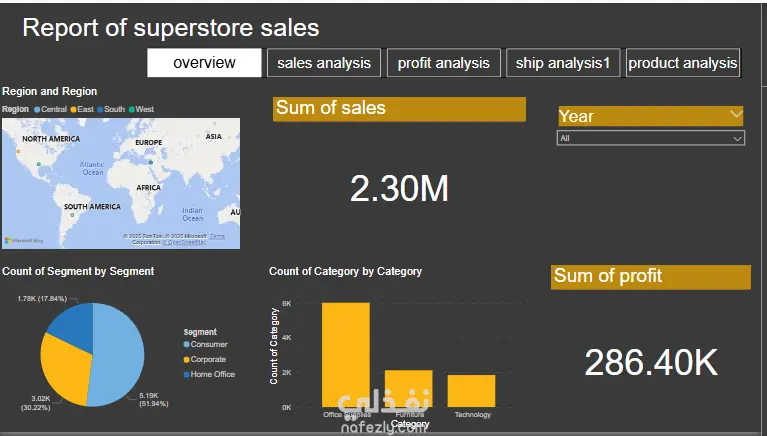Select the East region legend marker
The height and width of the screenshot is (436, 767).
pos(71,108)
